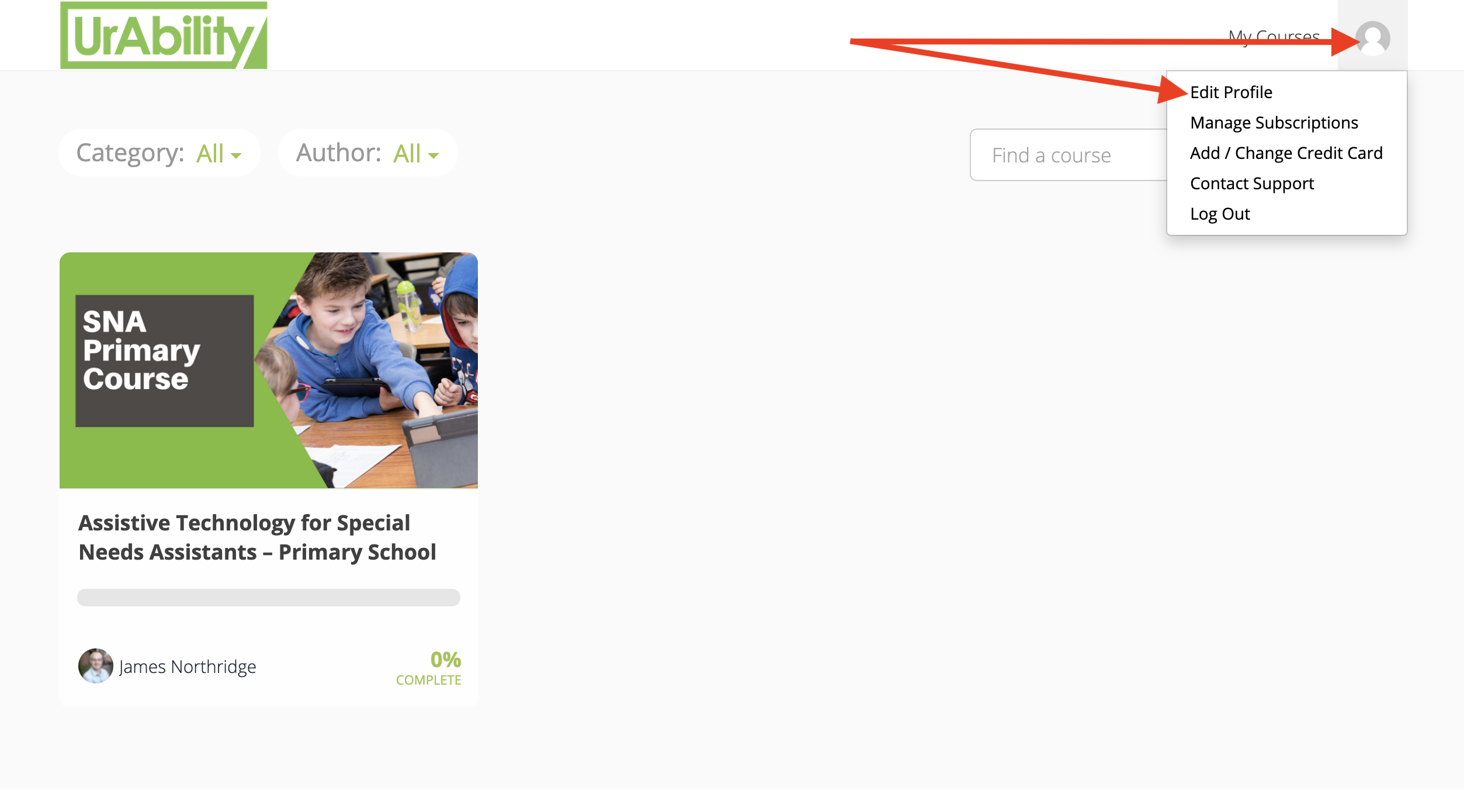Open the SNA Primary Course thumbnail

(269, 370)
